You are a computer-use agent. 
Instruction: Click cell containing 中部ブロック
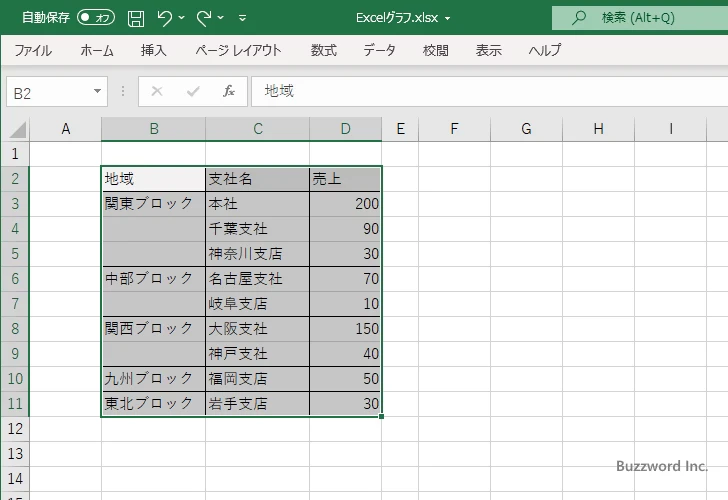154,279
